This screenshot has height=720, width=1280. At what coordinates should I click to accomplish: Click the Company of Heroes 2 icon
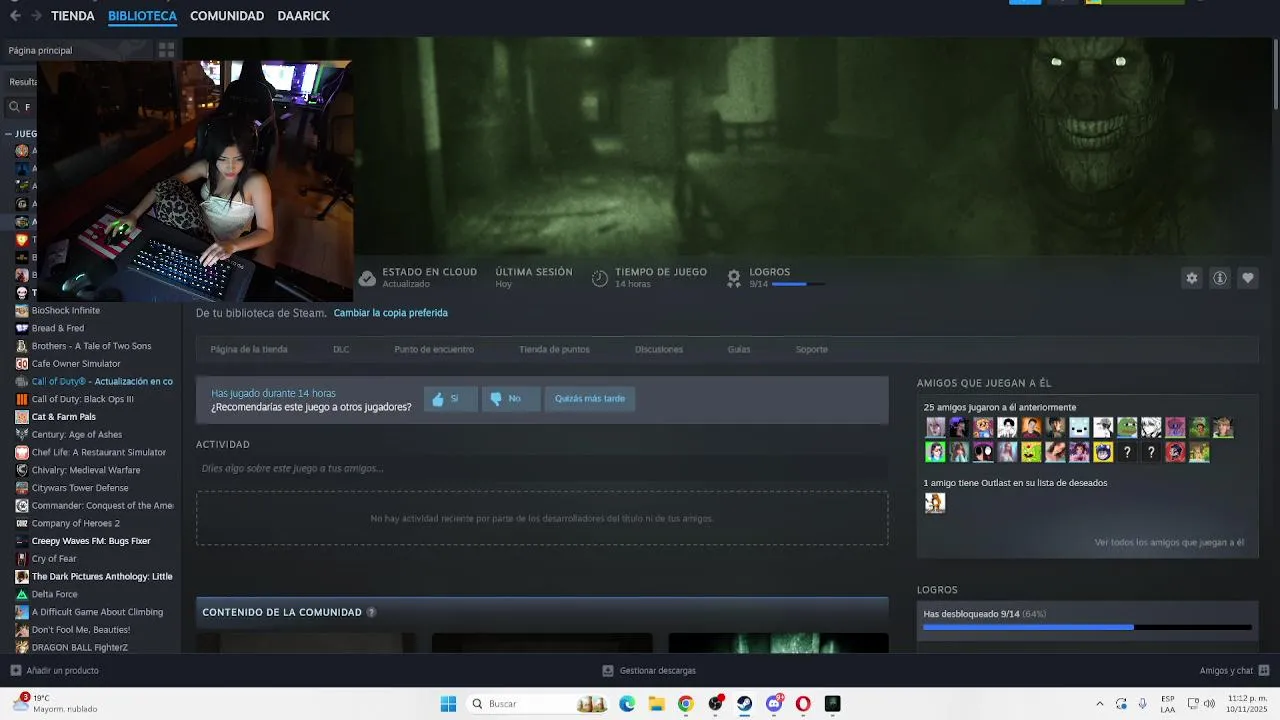click(22, 523)
